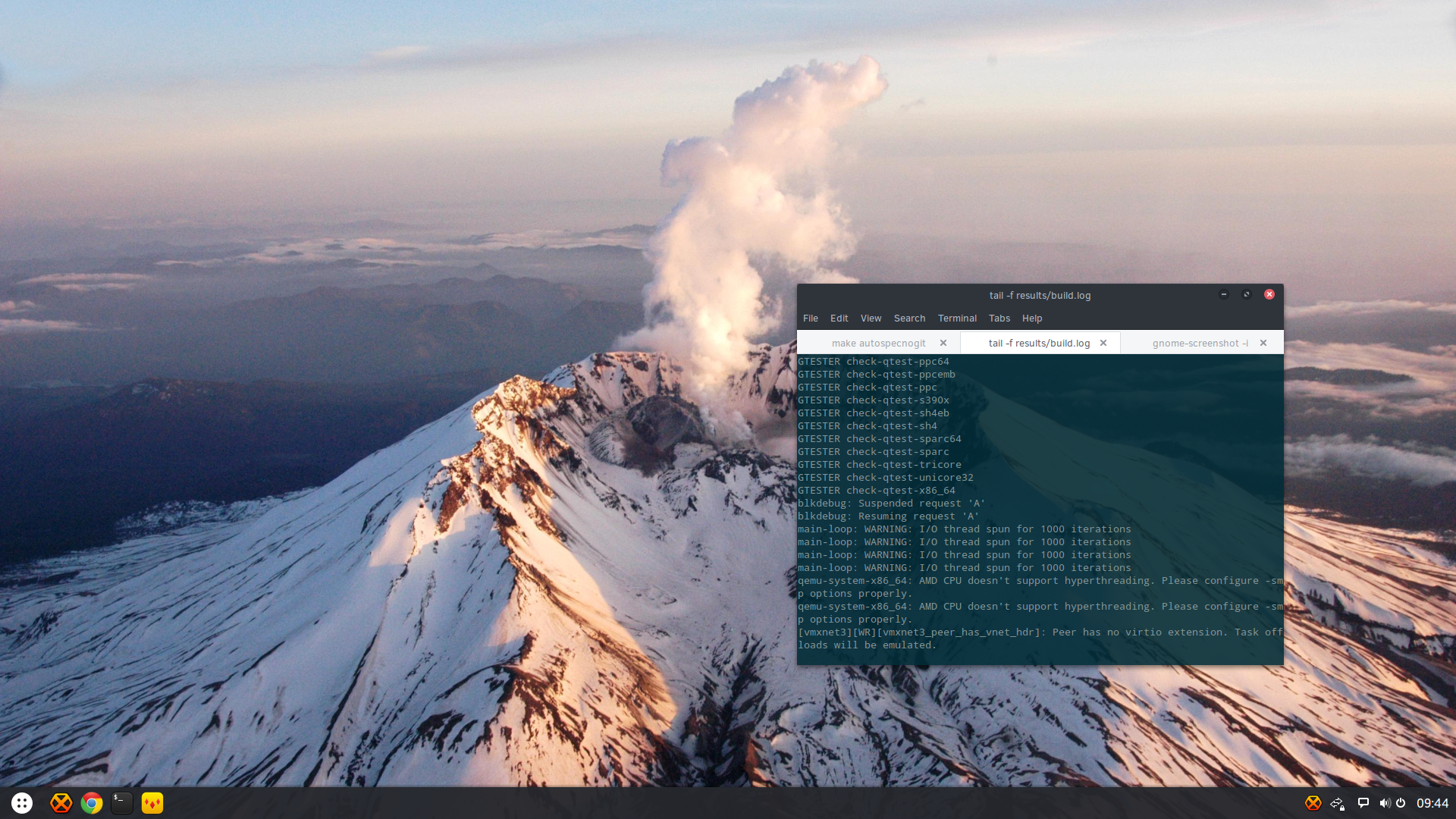The width and height of the screenshot is (1456, 819).
Task: Open the terminal icon in the taskbar
Action: pyautogui.click(x=122, y=803)
